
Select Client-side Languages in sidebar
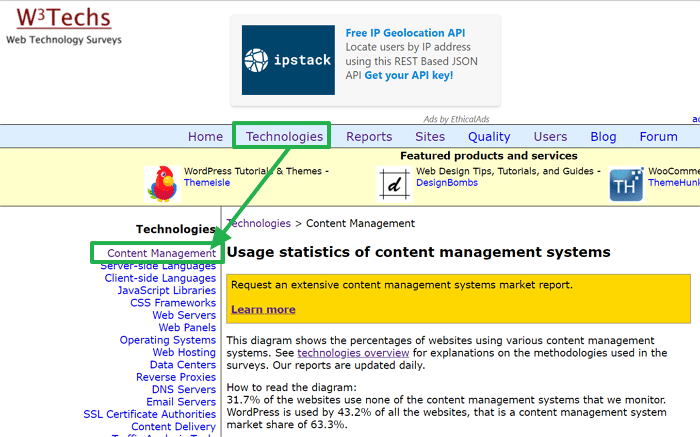[160, 278]
